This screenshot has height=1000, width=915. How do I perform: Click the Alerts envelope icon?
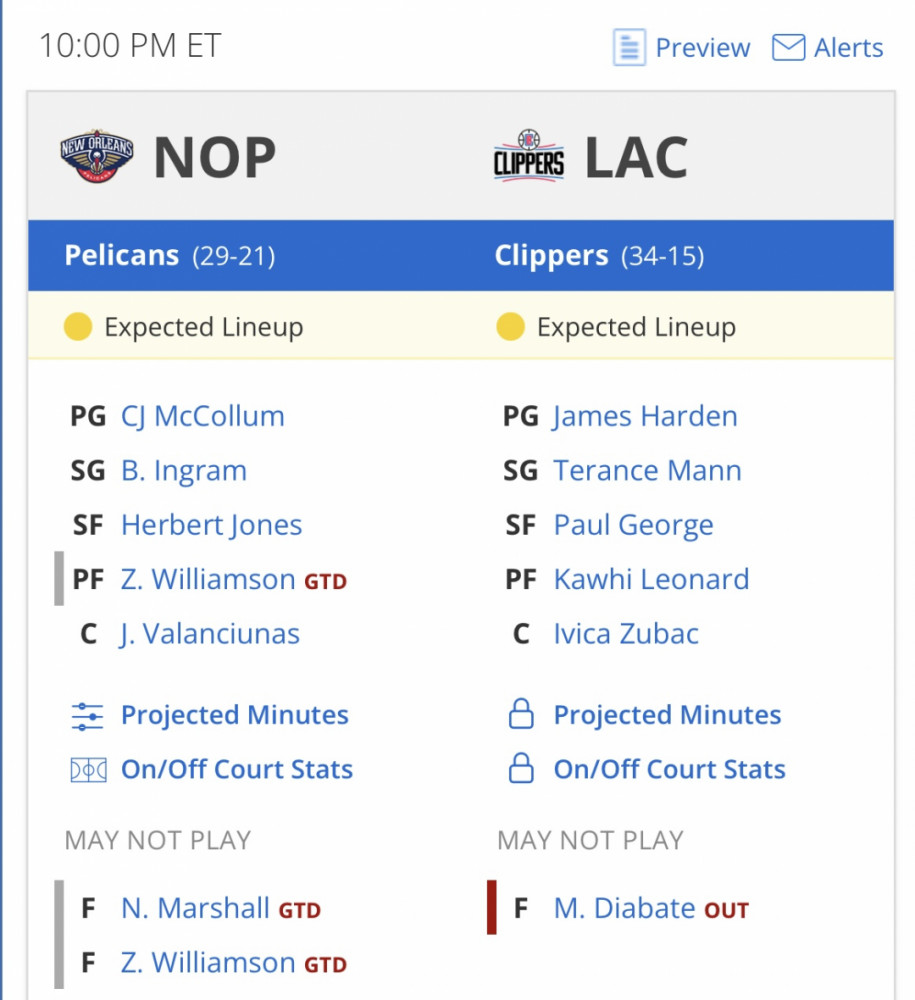click(x=788, y=48)
